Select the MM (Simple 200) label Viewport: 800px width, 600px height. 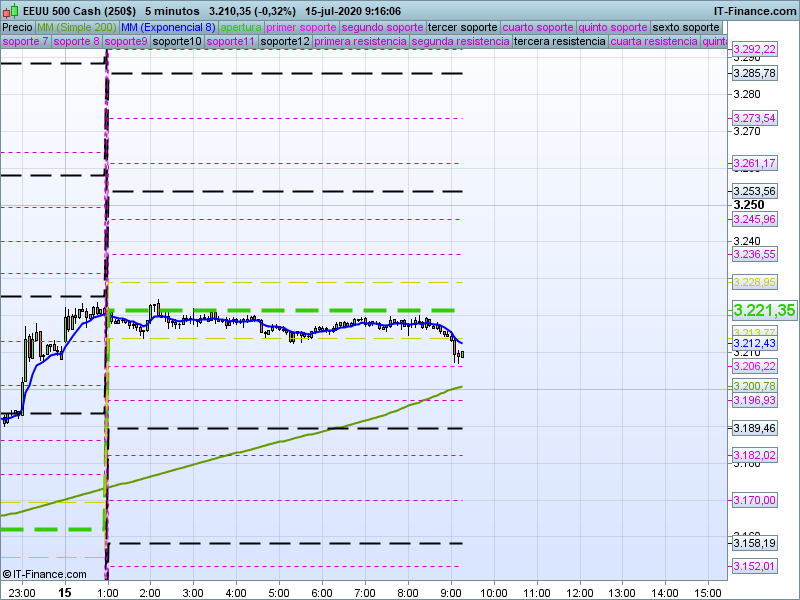click(69, 27)
